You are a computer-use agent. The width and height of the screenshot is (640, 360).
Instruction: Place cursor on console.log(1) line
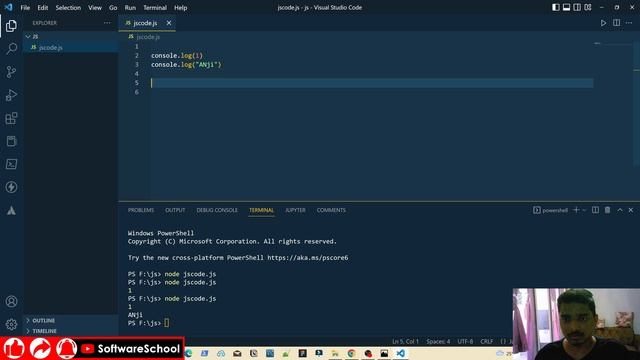[177, 56]
